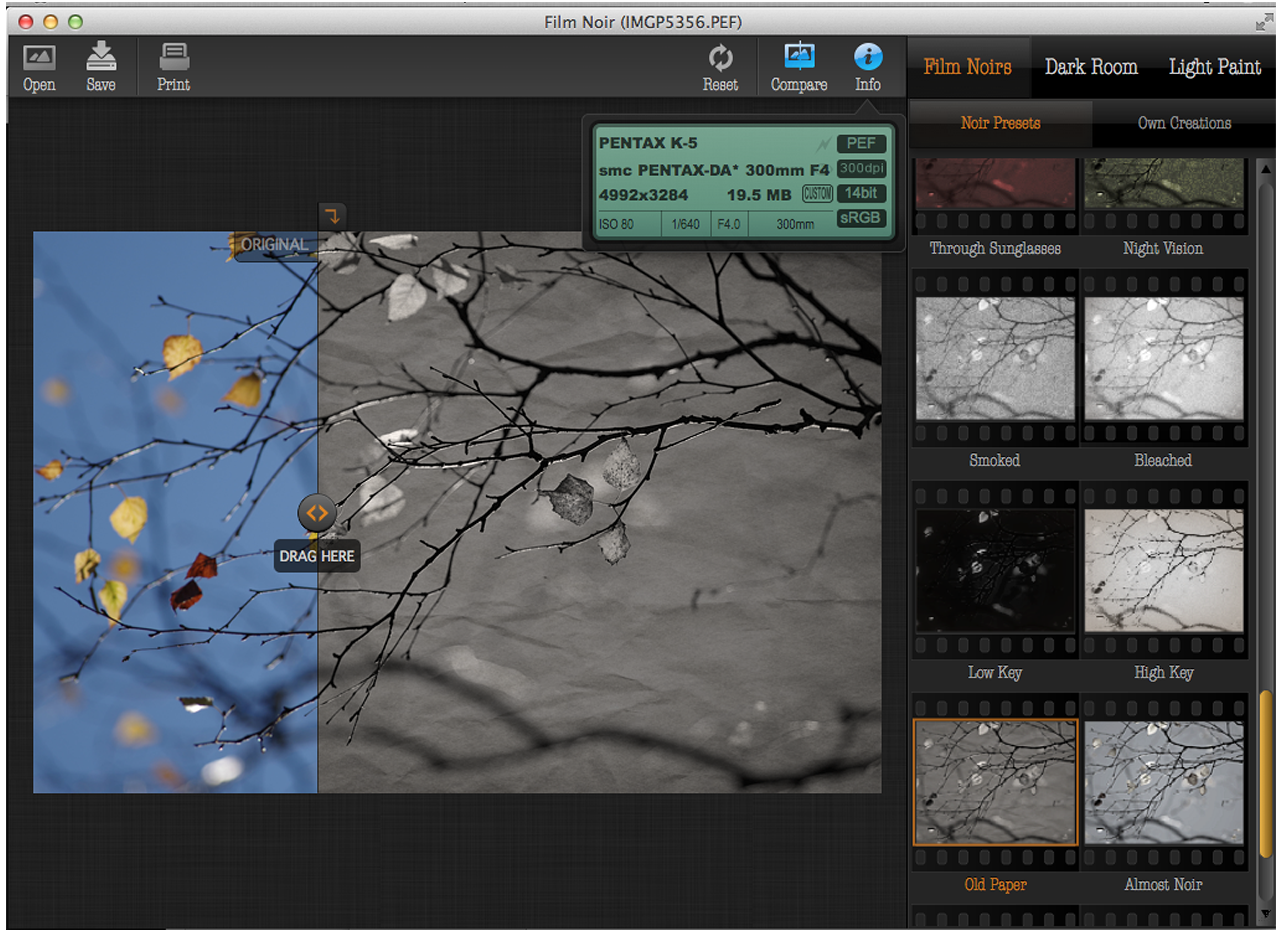
Task: Switch to the Dark Room tab
Action: coord(1091,67)
